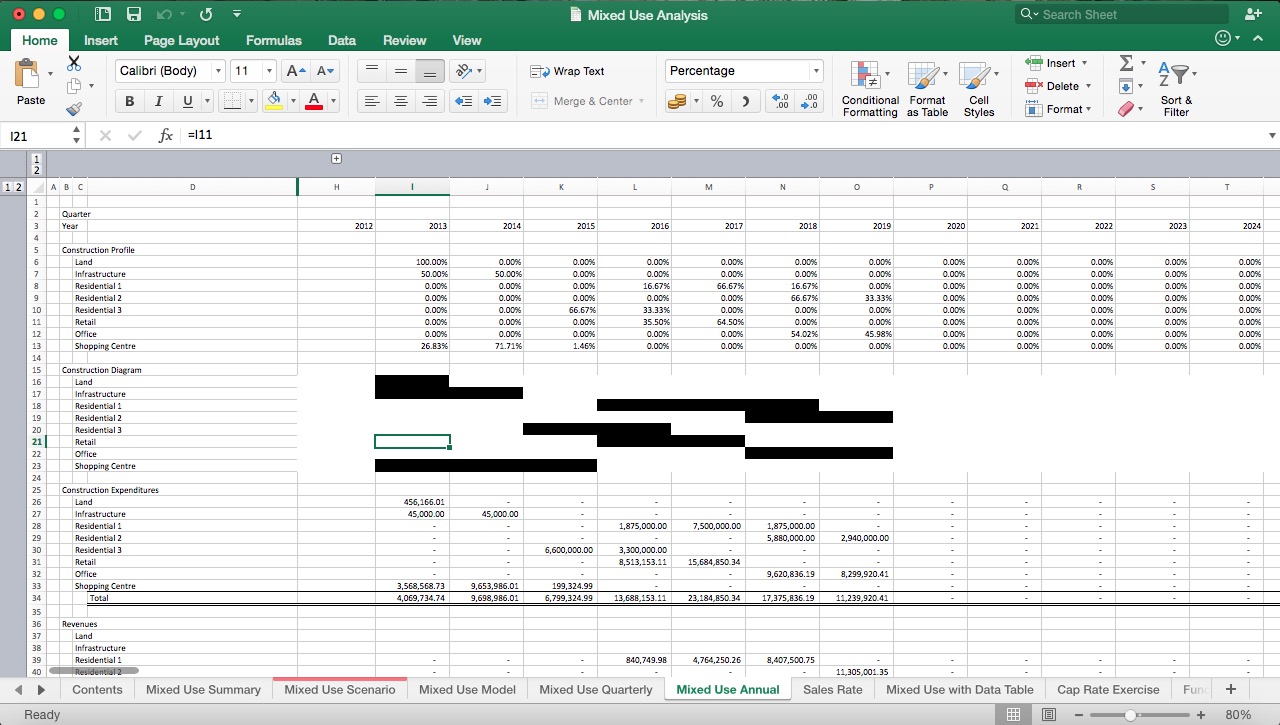The width and height of the screenshot is (1280, 725).
Task: Switch to the Formulas ribbon tab
Action: click(x=273, y=40)
